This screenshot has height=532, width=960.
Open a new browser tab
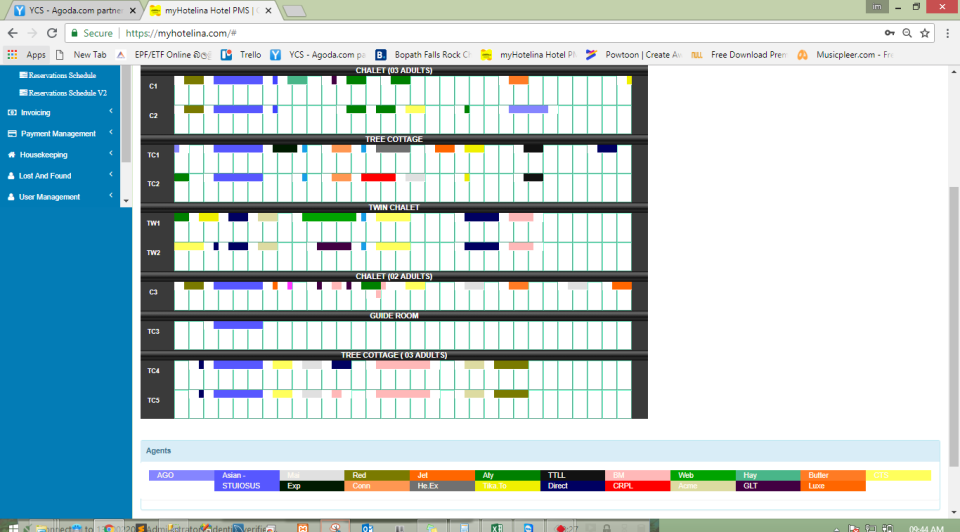pos(294,11)
